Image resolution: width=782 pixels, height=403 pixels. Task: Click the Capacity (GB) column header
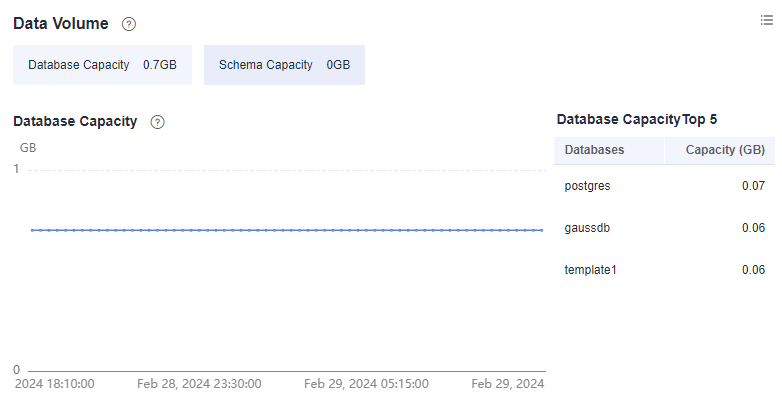[x=725, y=150]
